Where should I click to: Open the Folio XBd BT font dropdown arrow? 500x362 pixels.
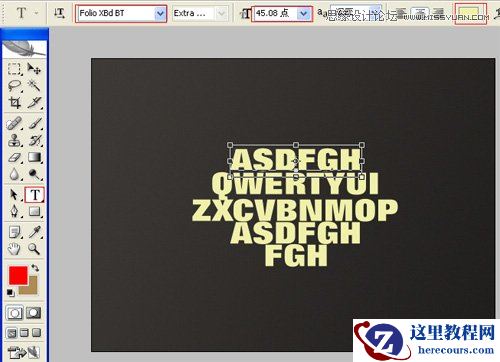(160, 14)
